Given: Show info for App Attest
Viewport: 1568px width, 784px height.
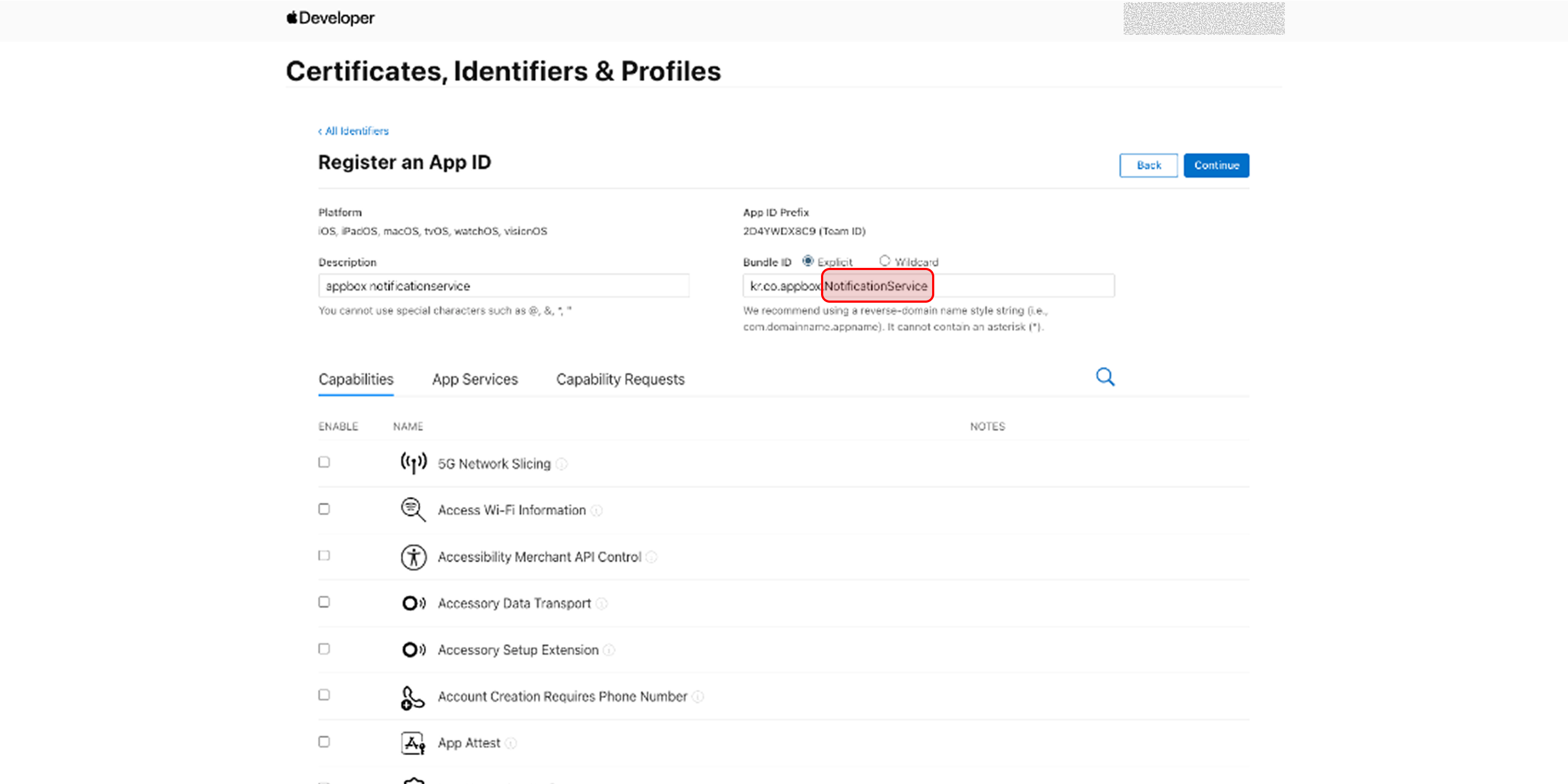Looking at the screenshot, I should click(x=511, y=744).
